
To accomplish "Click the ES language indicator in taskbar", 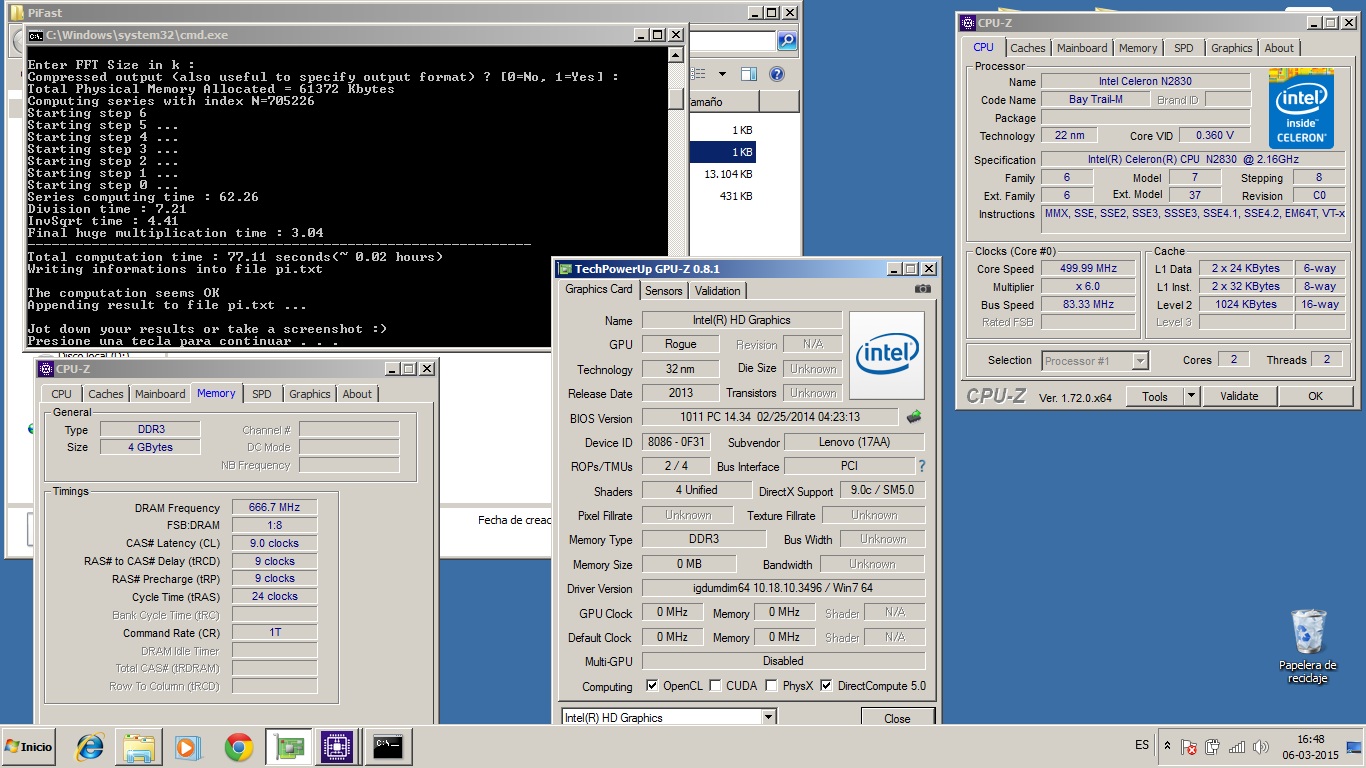I will [x=1142, y=745].
